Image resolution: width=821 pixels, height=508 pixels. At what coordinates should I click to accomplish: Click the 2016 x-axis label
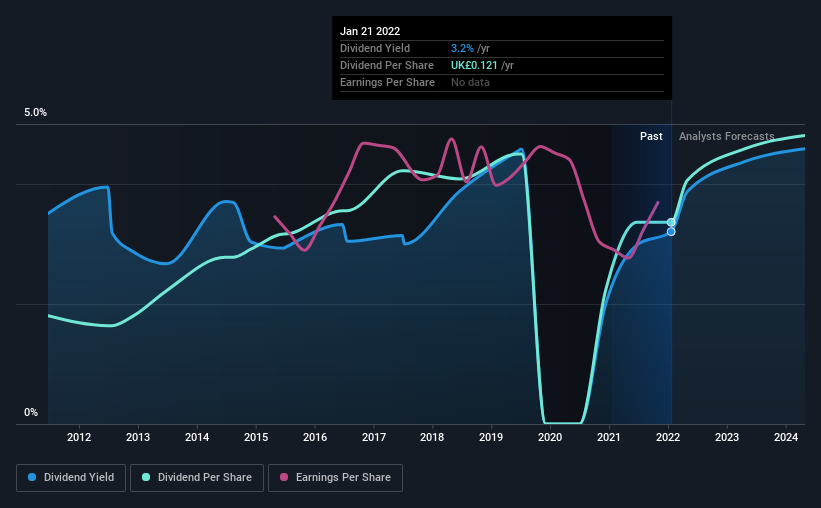[315, 437]
